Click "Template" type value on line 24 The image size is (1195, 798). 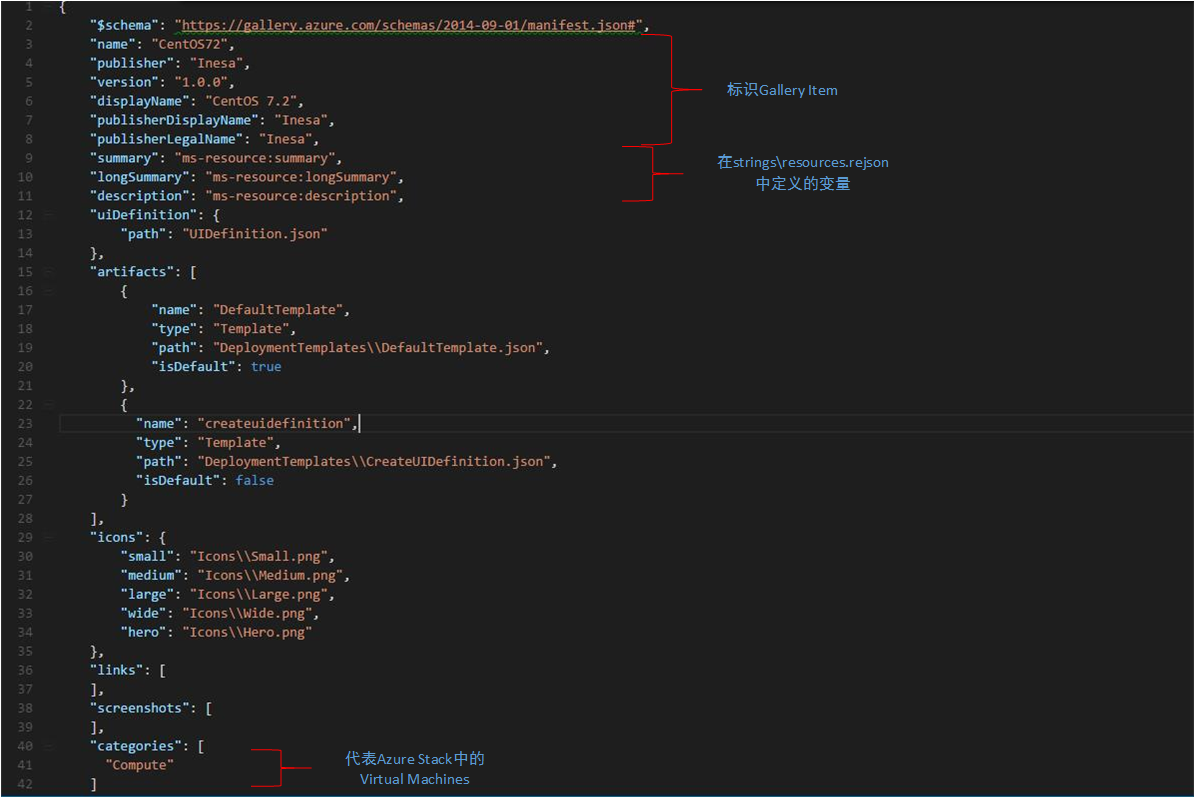(x=235, y=443)
